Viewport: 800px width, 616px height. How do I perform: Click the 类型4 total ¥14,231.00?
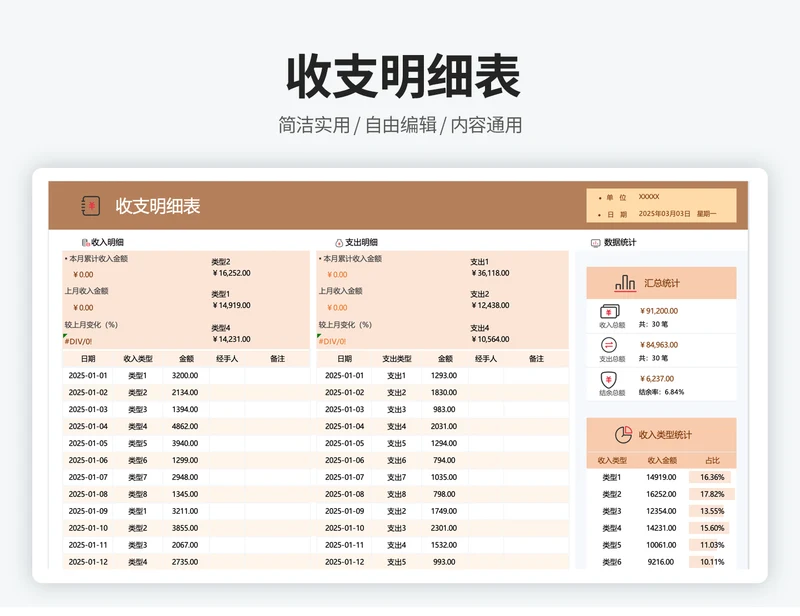[x=231, y=339]
